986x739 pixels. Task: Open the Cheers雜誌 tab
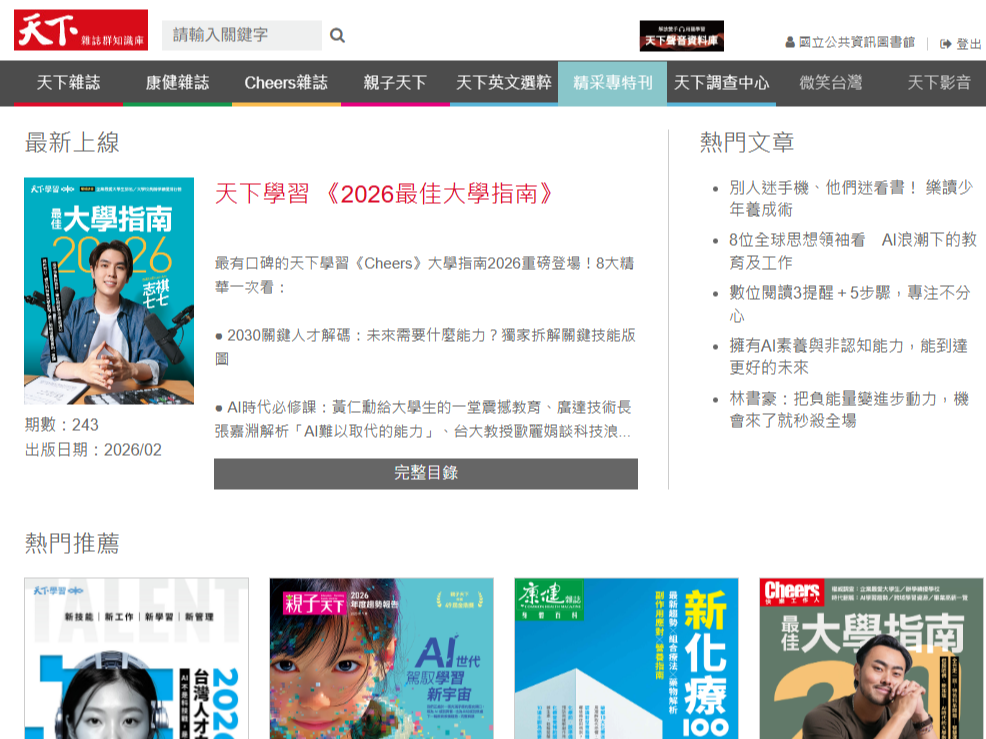[x=286, y=82]
